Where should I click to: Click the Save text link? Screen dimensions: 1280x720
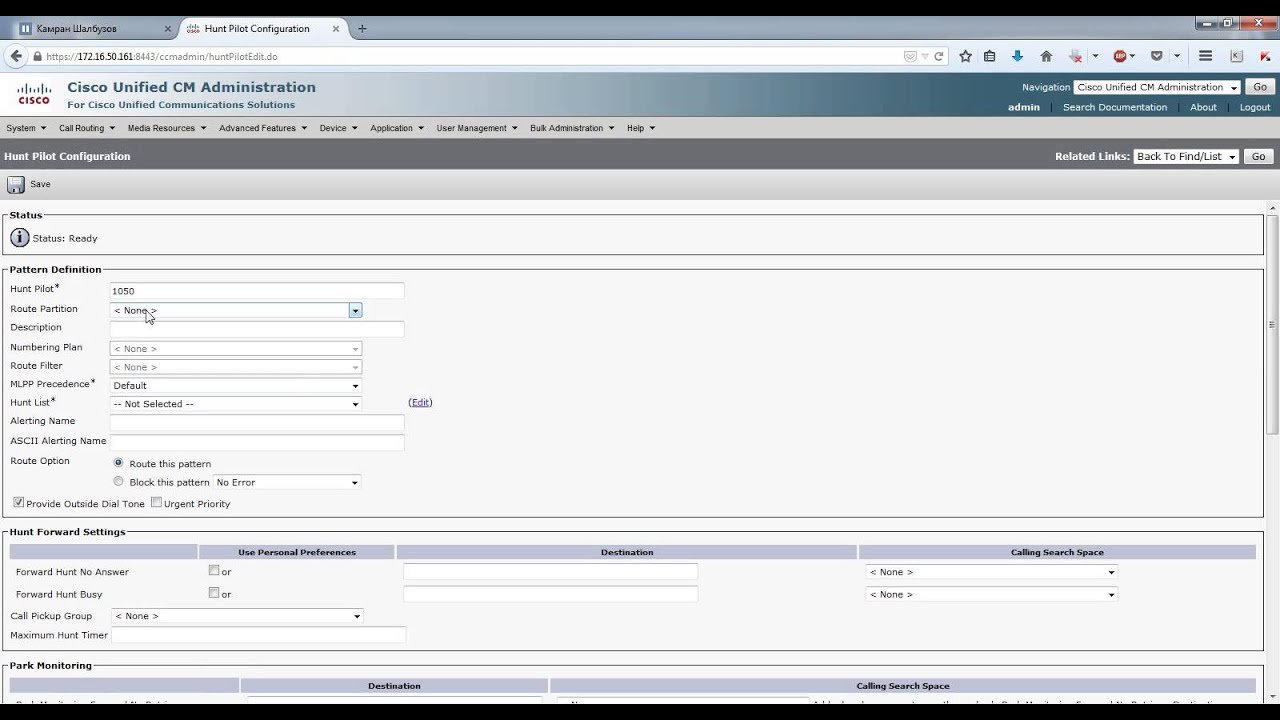pyautogui.click(x=40, y=184)
